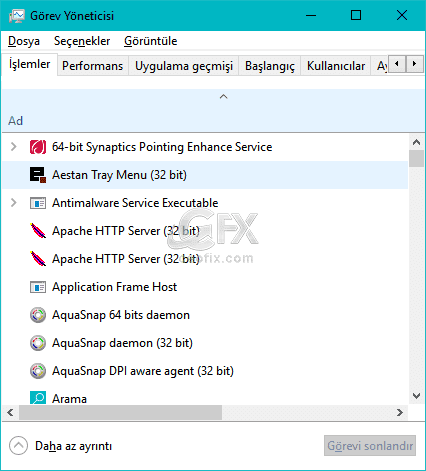Minimize the Görev Yöneticisi window
This screenshot has height=471, width=426.
(x=311, y=15)
